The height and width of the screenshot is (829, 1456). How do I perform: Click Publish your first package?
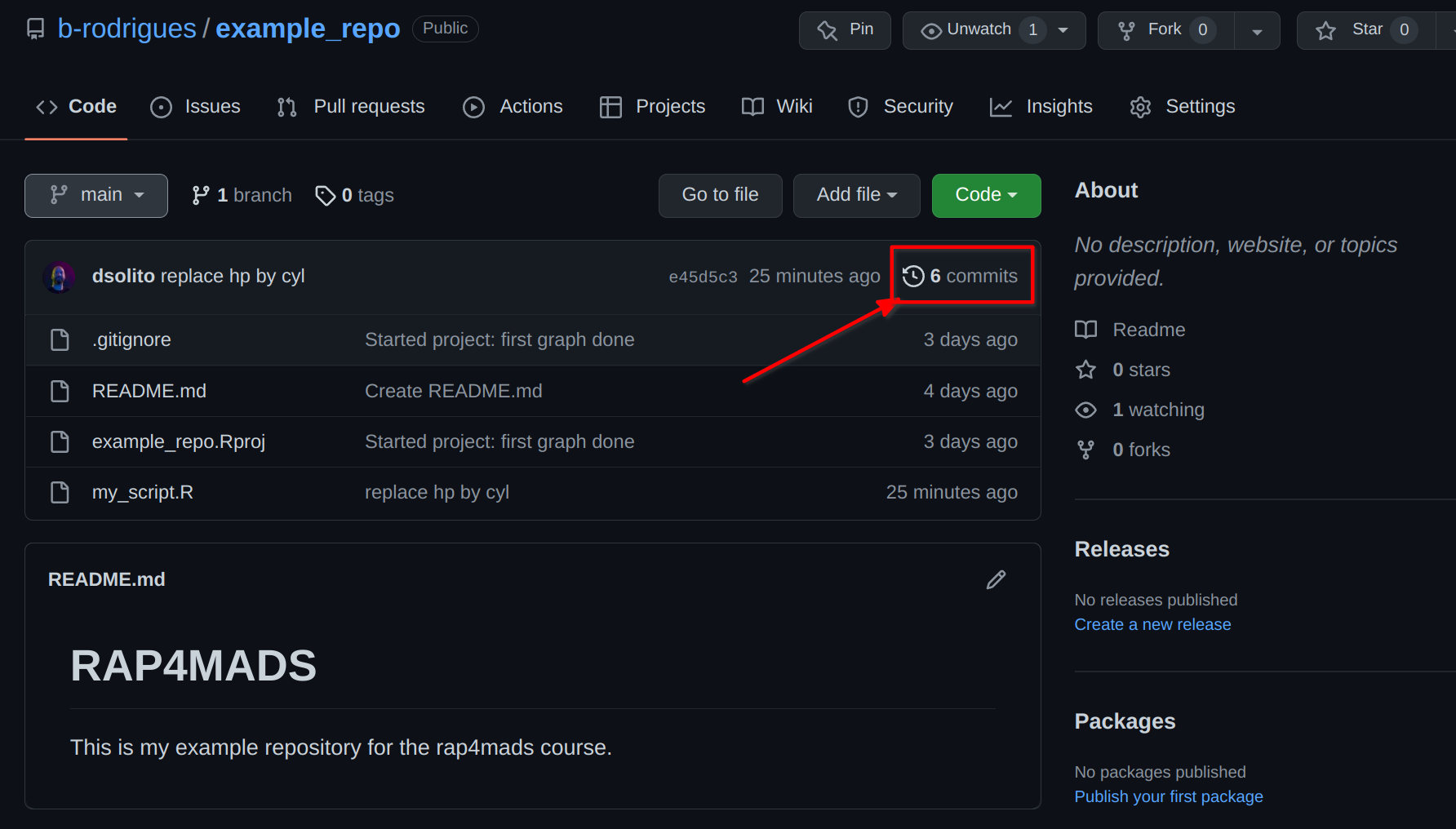tap(1169, 796)
